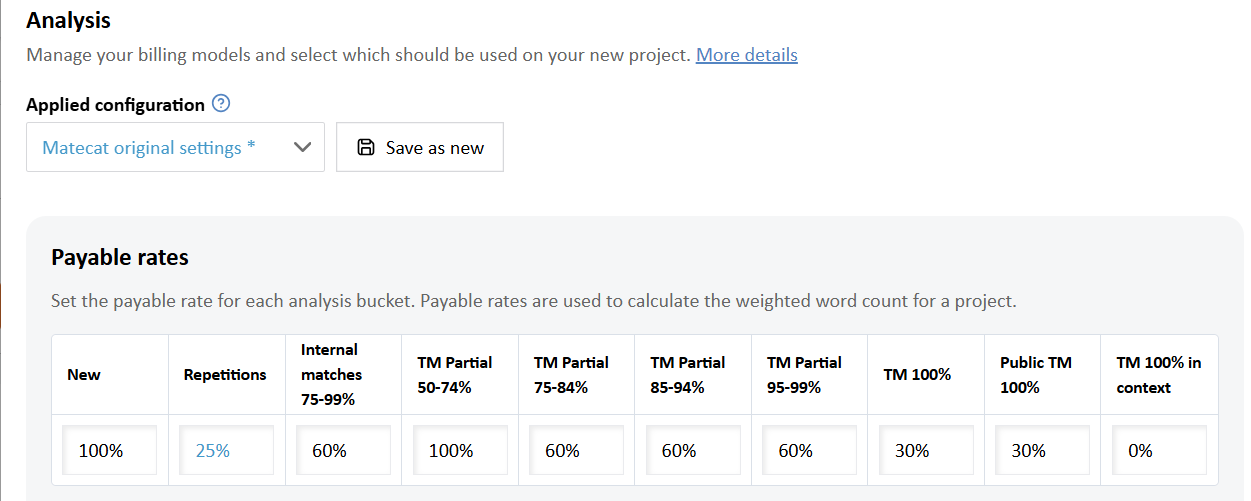This screenshot has width=1251, height=501.
Task: Edit the TM Partial 95-99% rate field
Action: pyautogui.click(x=809, y=451)
